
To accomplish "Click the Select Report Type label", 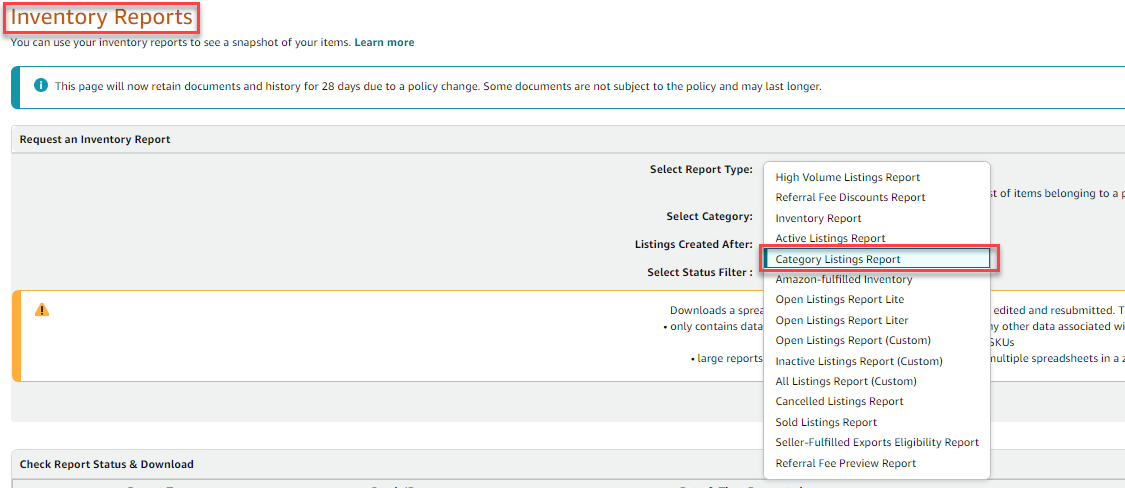I will [x=701, y=169].
